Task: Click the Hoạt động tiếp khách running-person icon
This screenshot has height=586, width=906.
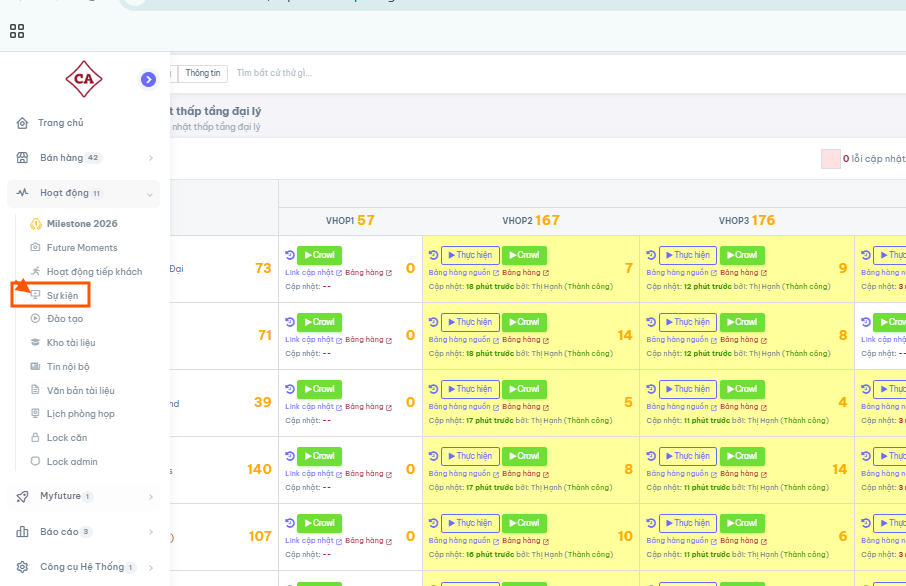Action: tap(35, 271)
